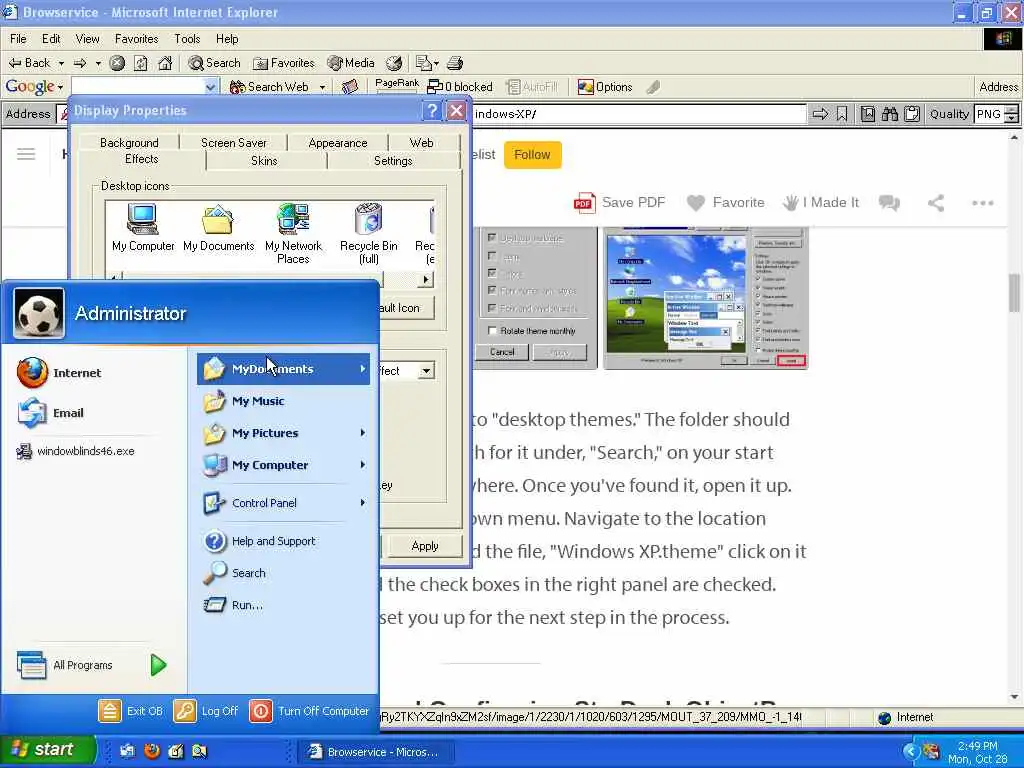
Task: Click Turn Off Computer
Action: coord(309,711)
